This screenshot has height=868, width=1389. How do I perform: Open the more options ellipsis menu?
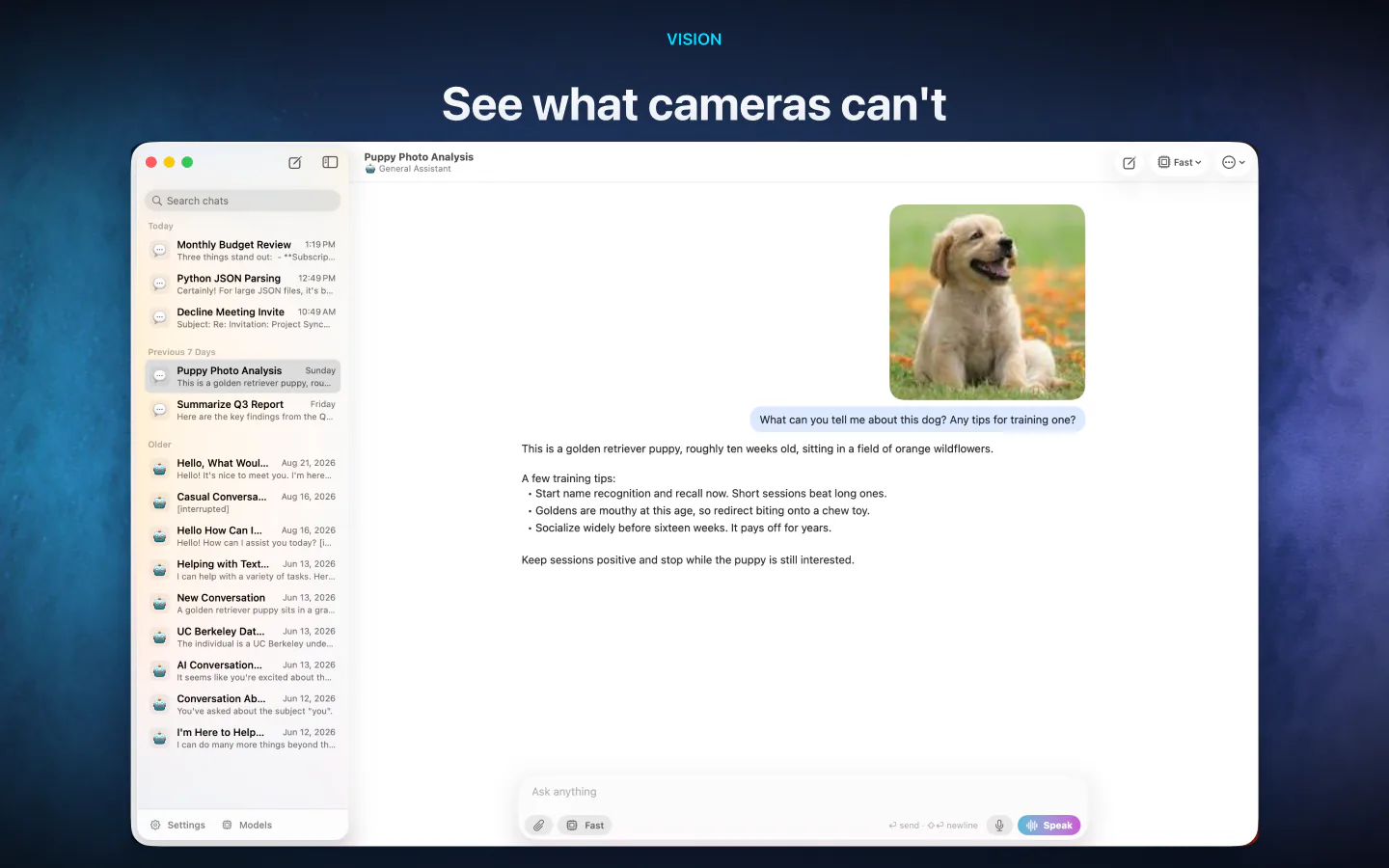[x=1234, y=163]
